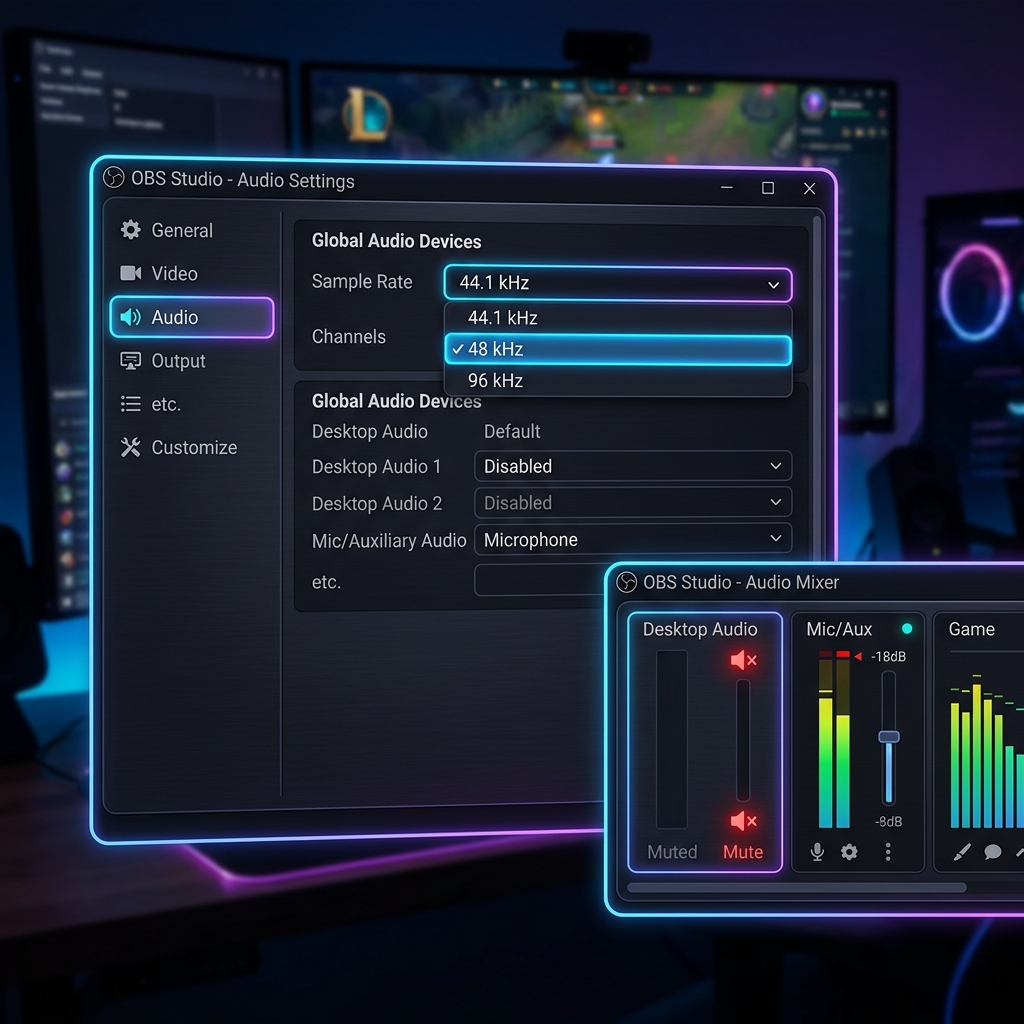1024x1024 pixels.
Task: Click the Mic/Aux volume slider handle
Action: (x=889, y=737)
